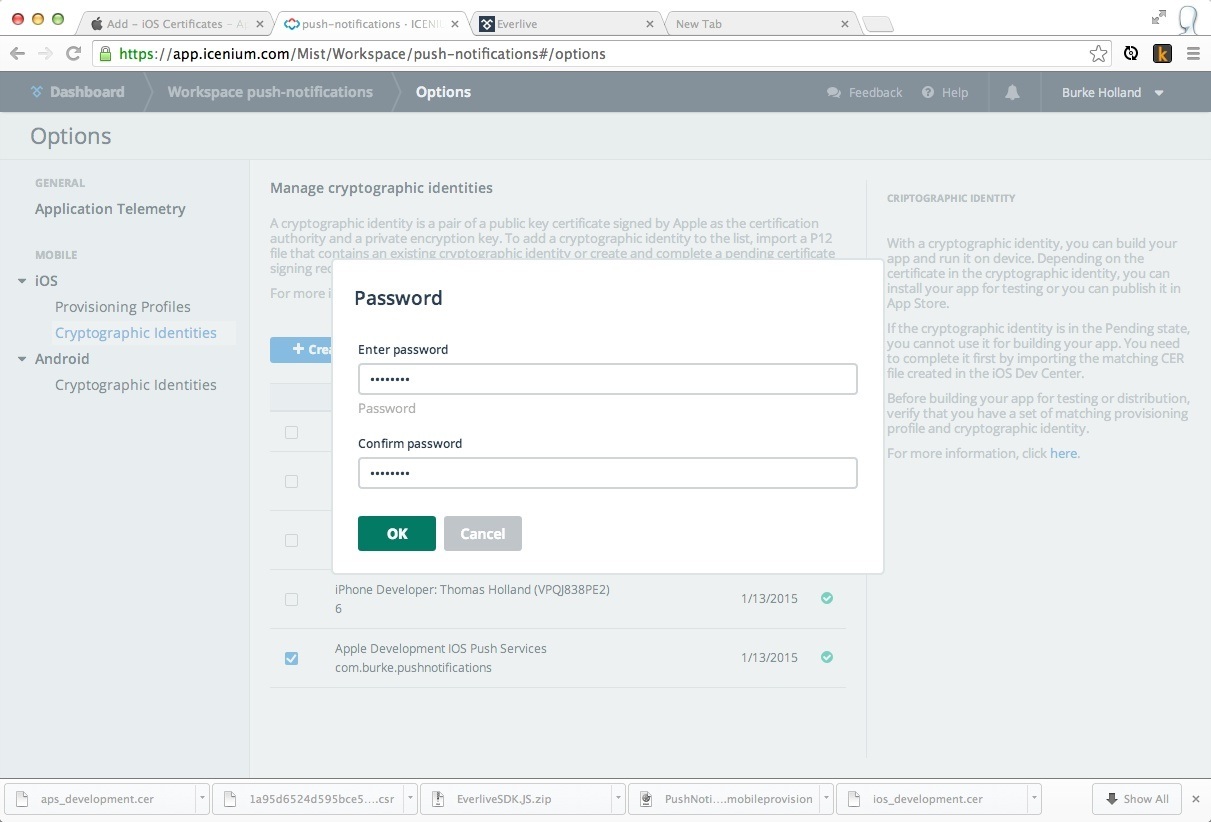The height and width of the screenshot is (822, 1211).
Task: Click the notifications bell icon
Action: 1012,92
